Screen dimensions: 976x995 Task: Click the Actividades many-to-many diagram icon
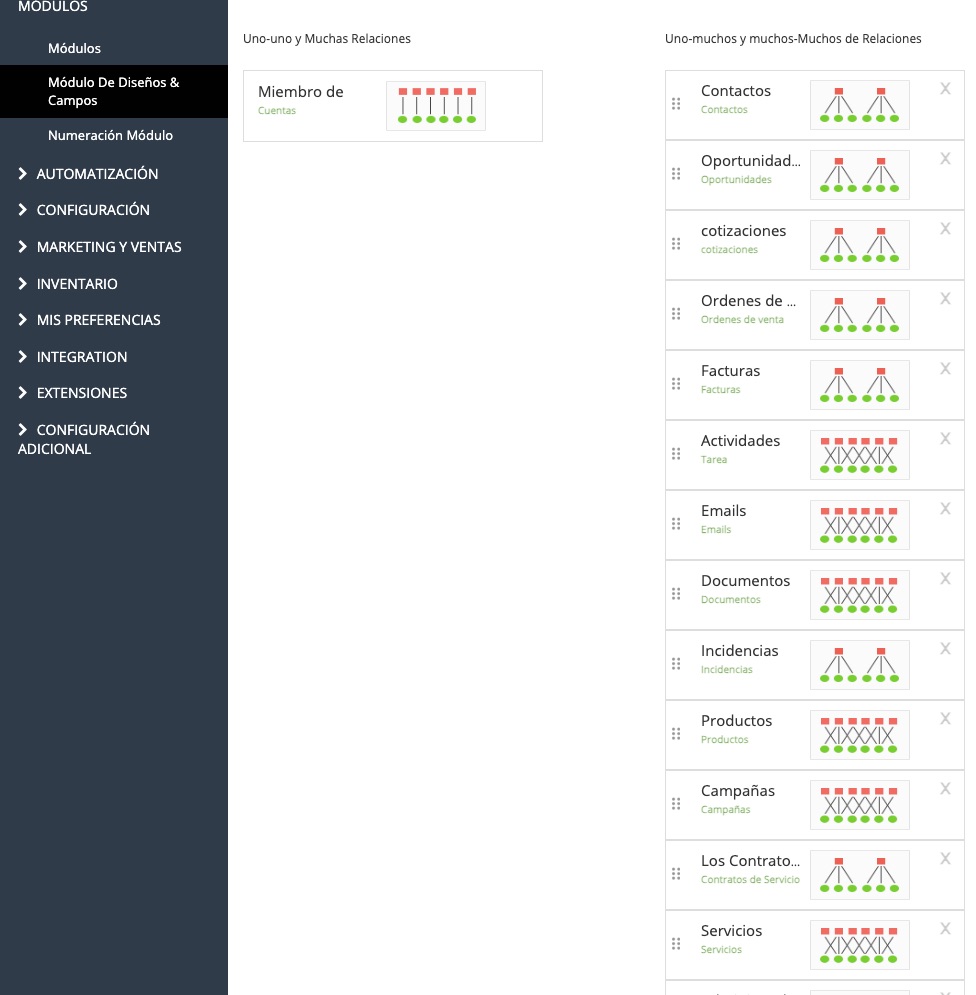[x=859, y=455]
